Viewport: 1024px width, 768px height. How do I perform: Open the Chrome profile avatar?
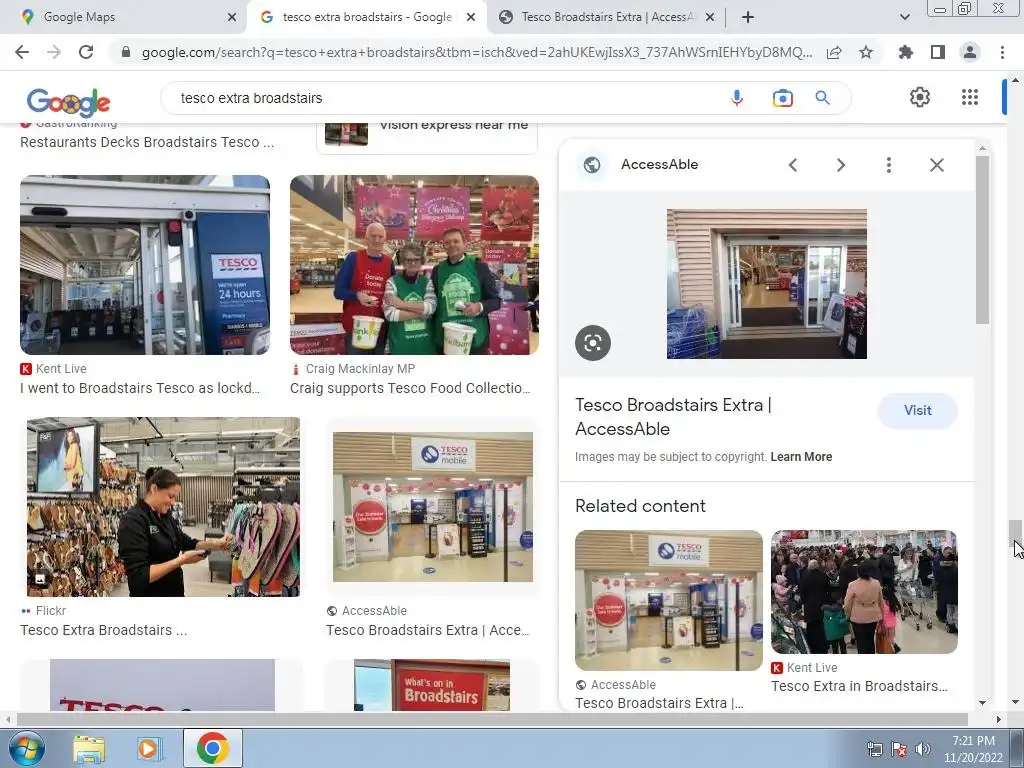coord(970,52)
